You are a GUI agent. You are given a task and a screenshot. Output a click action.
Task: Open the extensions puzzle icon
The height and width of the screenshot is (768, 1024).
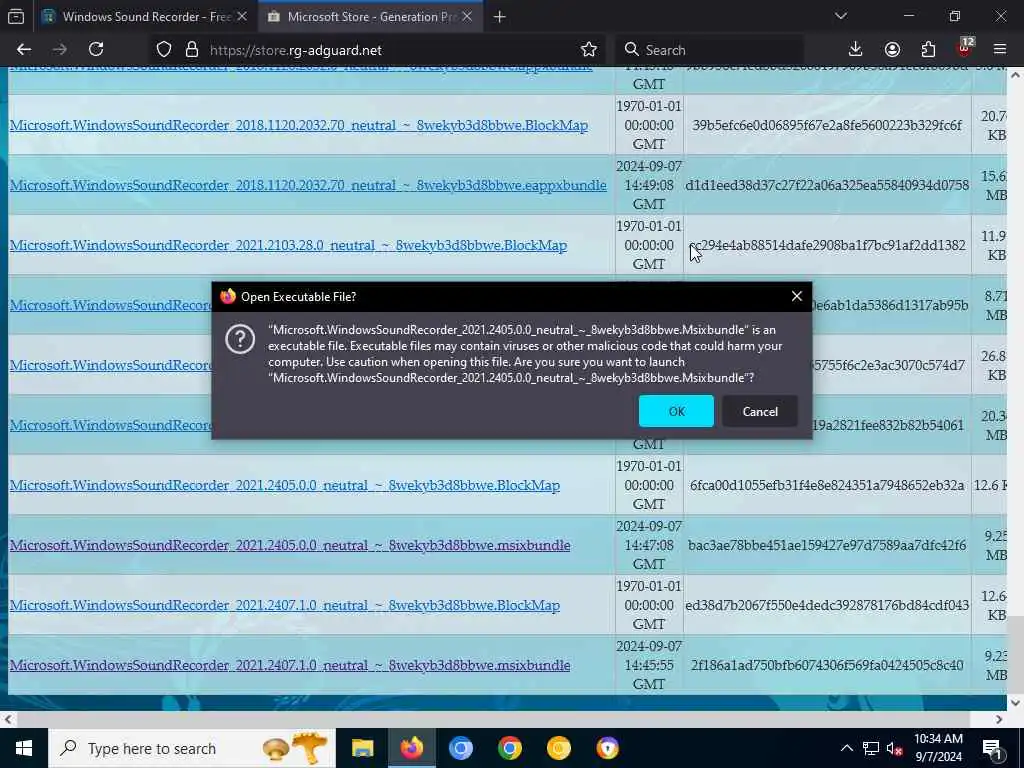pos(928,50)
